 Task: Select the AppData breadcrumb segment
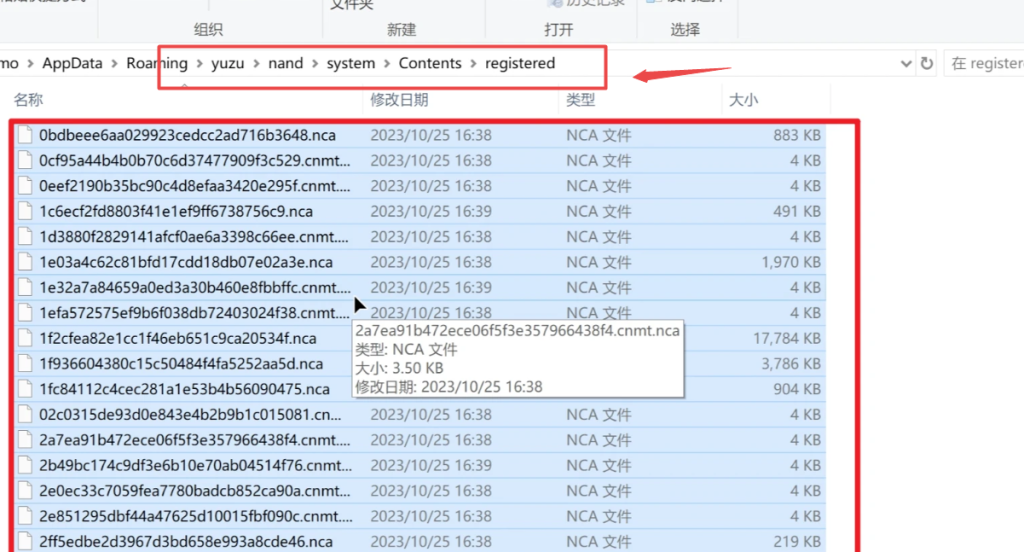click(x=72, y=63)
